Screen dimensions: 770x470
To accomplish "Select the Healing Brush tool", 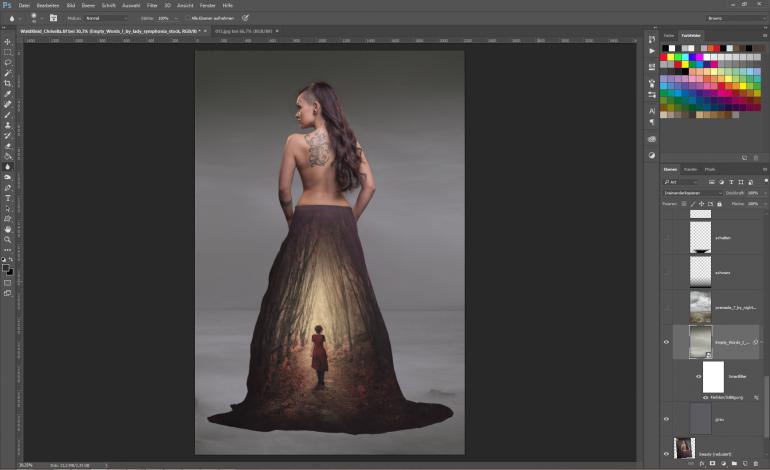I will tap(7, 104).
